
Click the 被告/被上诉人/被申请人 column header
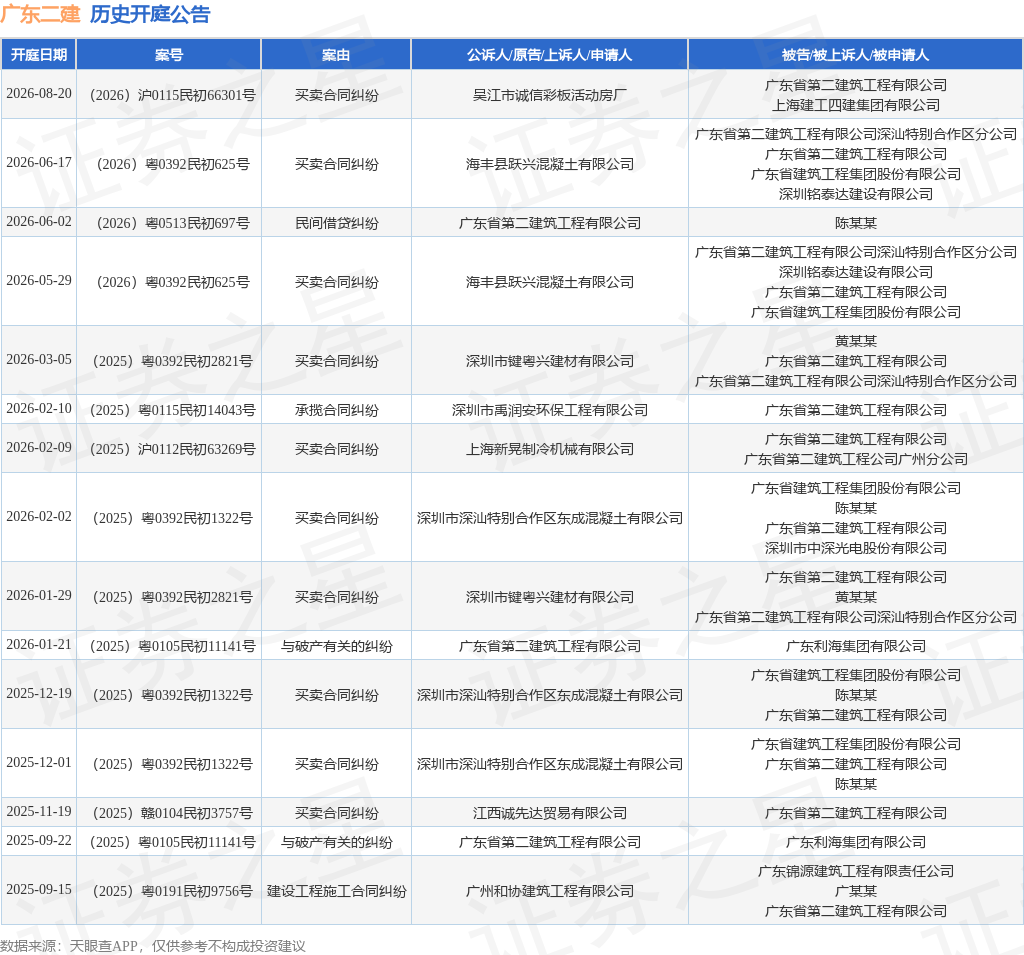855,55
